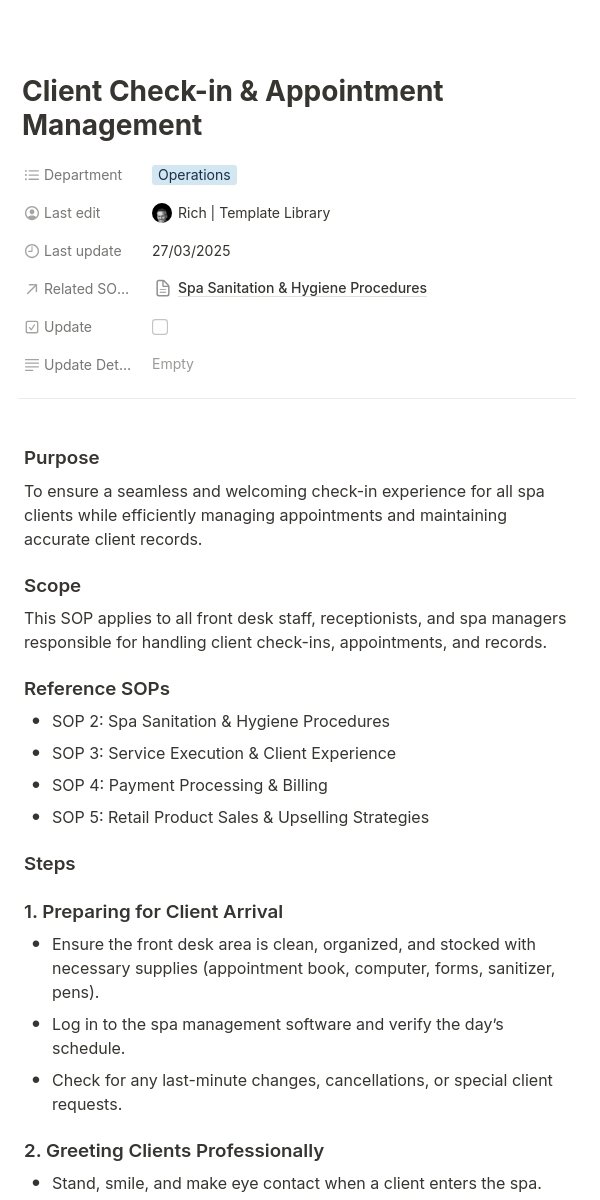Image resolution: width=600 pixels, height=1200 pixels.
Task: Click the Reference SOPs heading
Action: pyautogui.click(x=97, y=689)
